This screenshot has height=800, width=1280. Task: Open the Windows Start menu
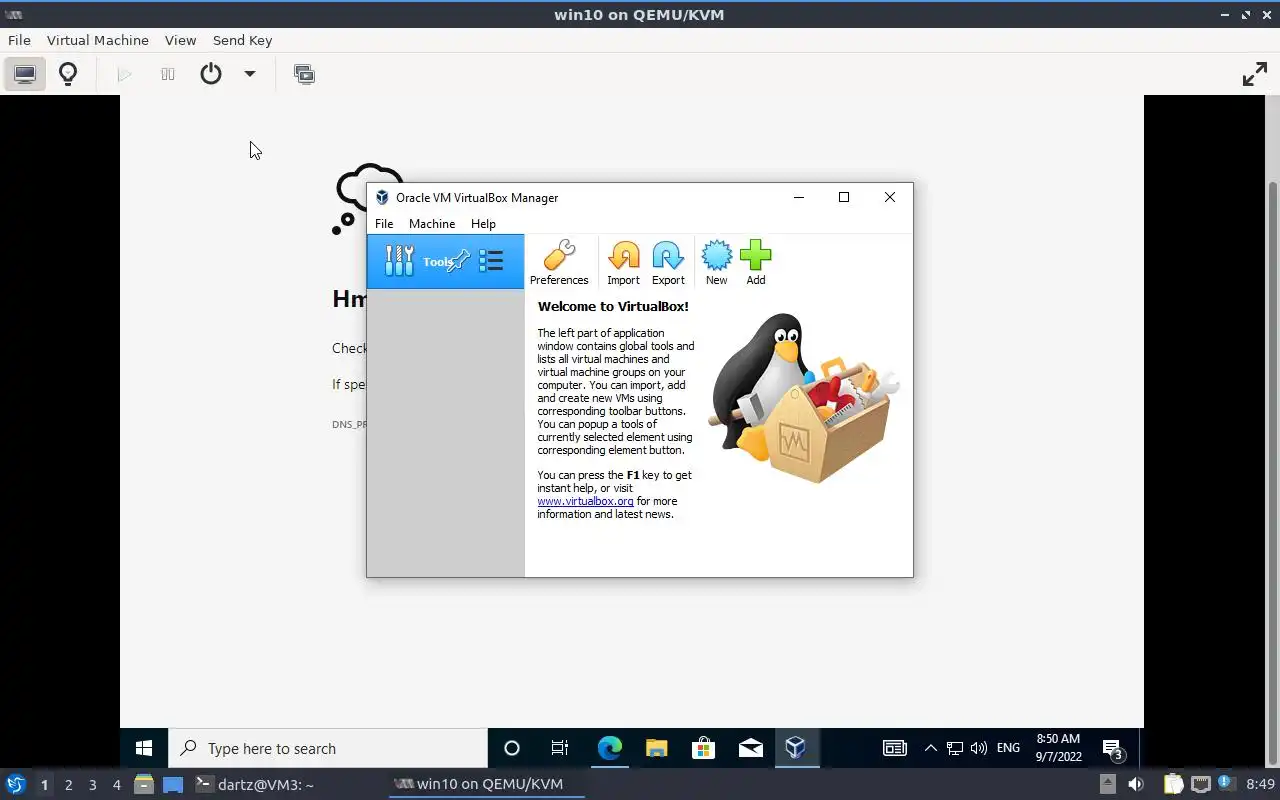144,748
